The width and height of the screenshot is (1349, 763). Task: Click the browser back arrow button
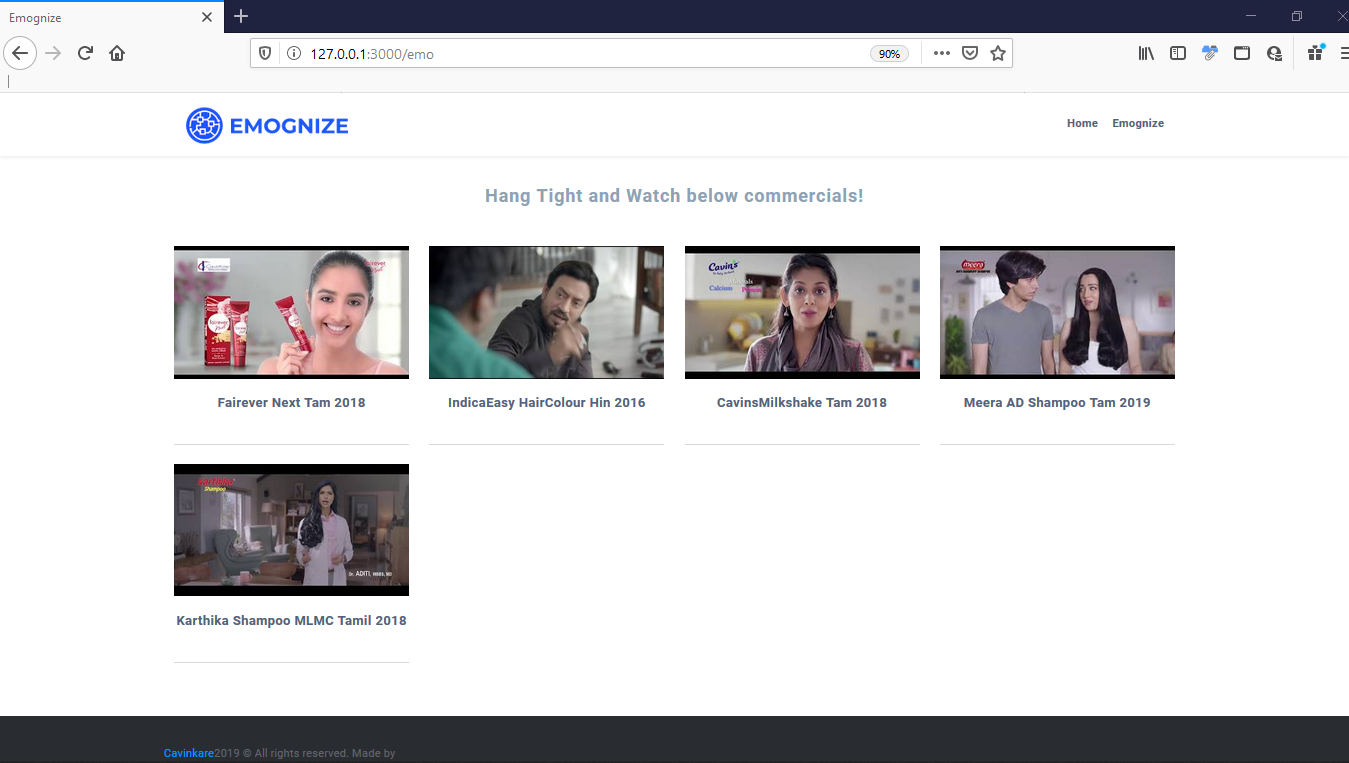[20, 53]
